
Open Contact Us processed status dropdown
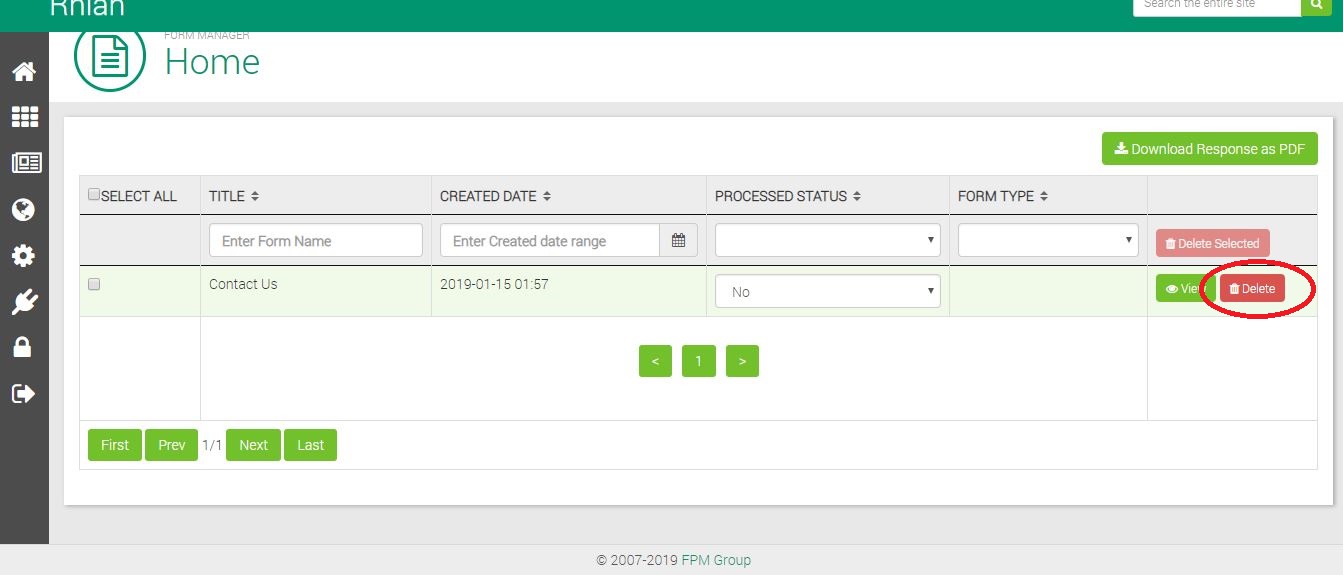tap(827, 292)
